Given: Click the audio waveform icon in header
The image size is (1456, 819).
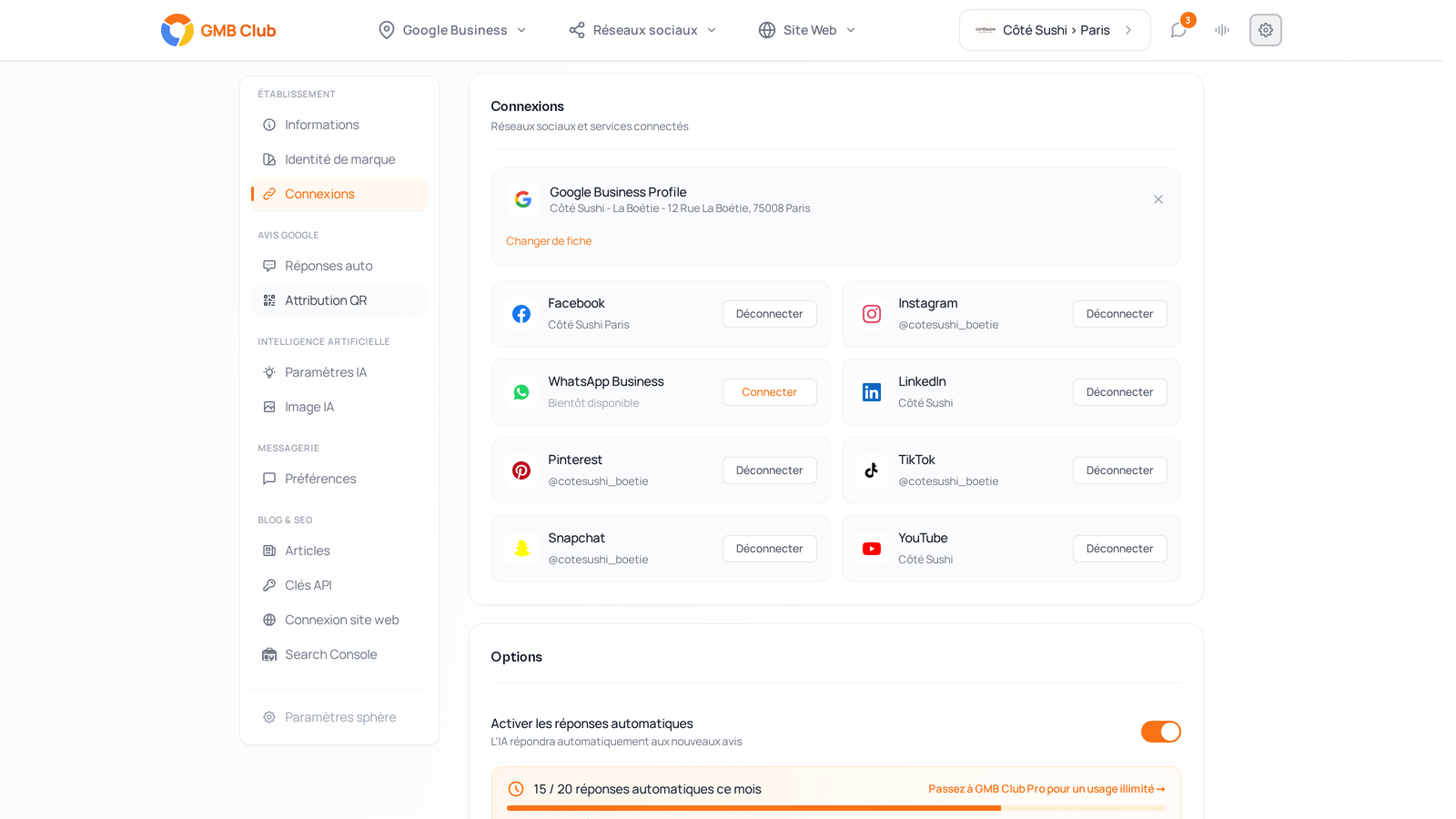Looking at the screenshot, I should (x=1222, y=30).
